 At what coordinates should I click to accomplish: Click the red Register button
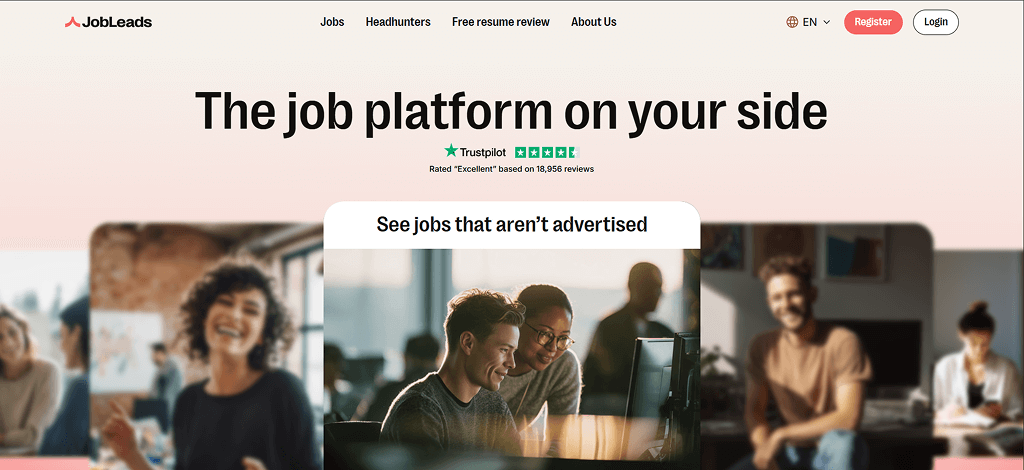[x=873, y=22]
